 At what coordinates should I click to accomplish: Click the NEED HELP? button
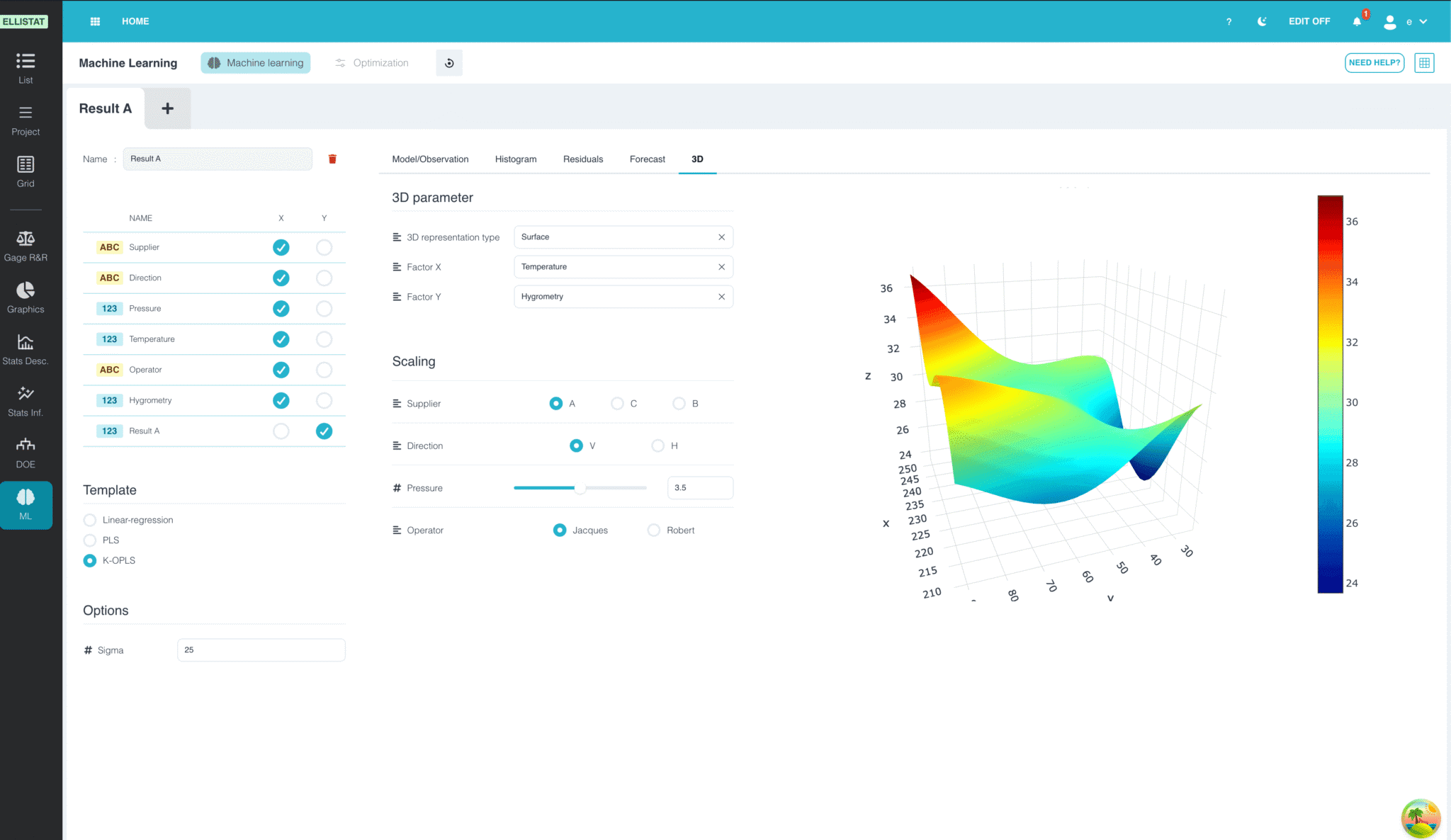pyautogui.click(x=1374, y=62)
